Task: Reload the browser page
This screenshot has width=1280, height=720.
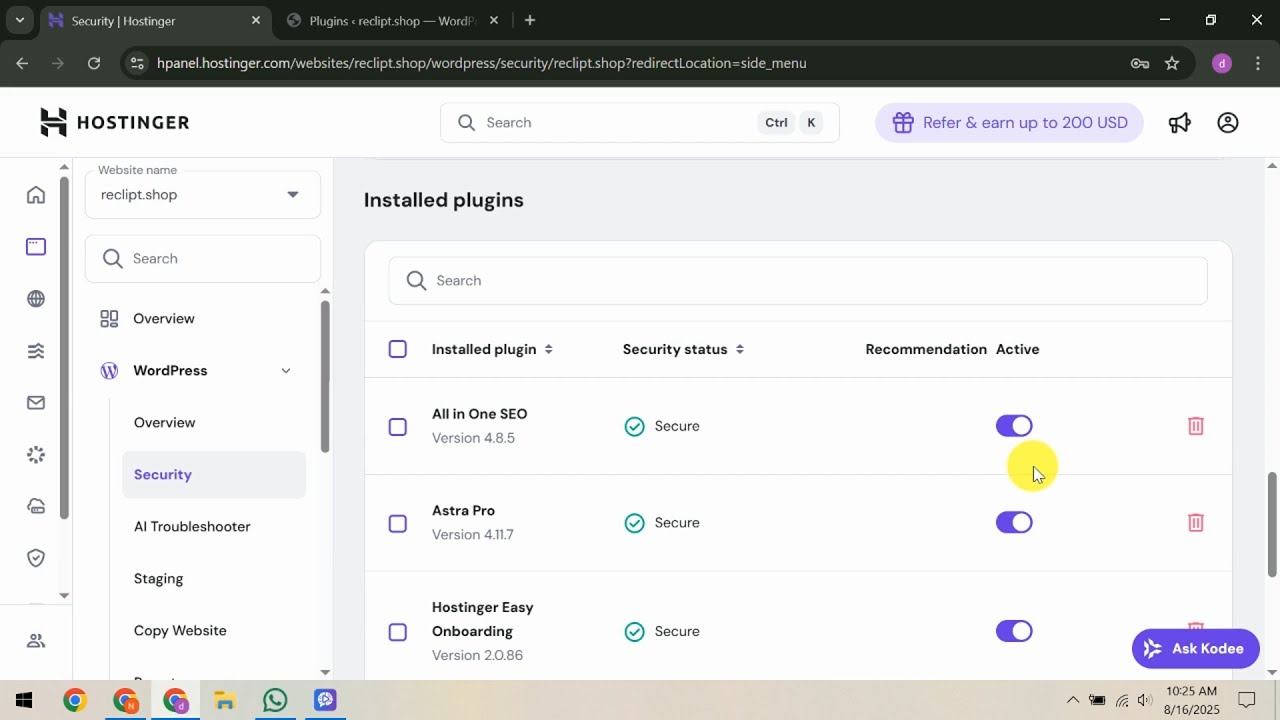Action: [94, 63]
